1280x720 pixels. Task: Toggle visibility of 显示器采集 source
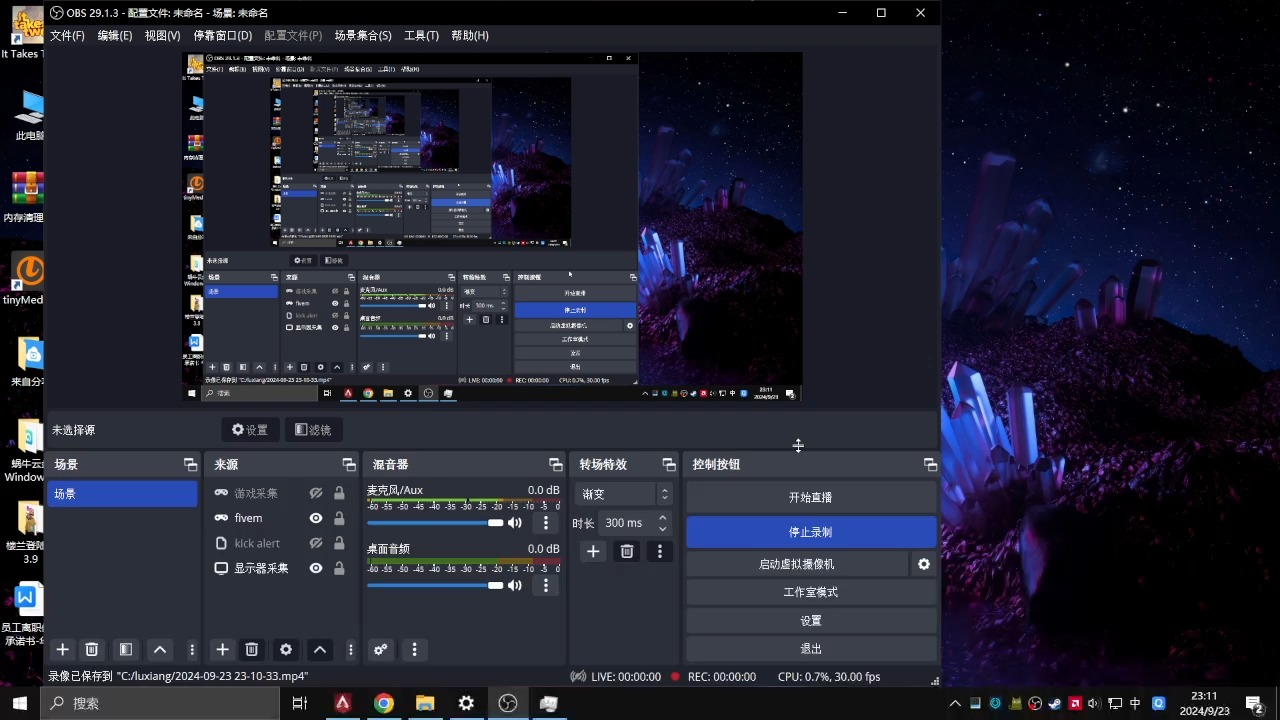click(x=316, y=568)
